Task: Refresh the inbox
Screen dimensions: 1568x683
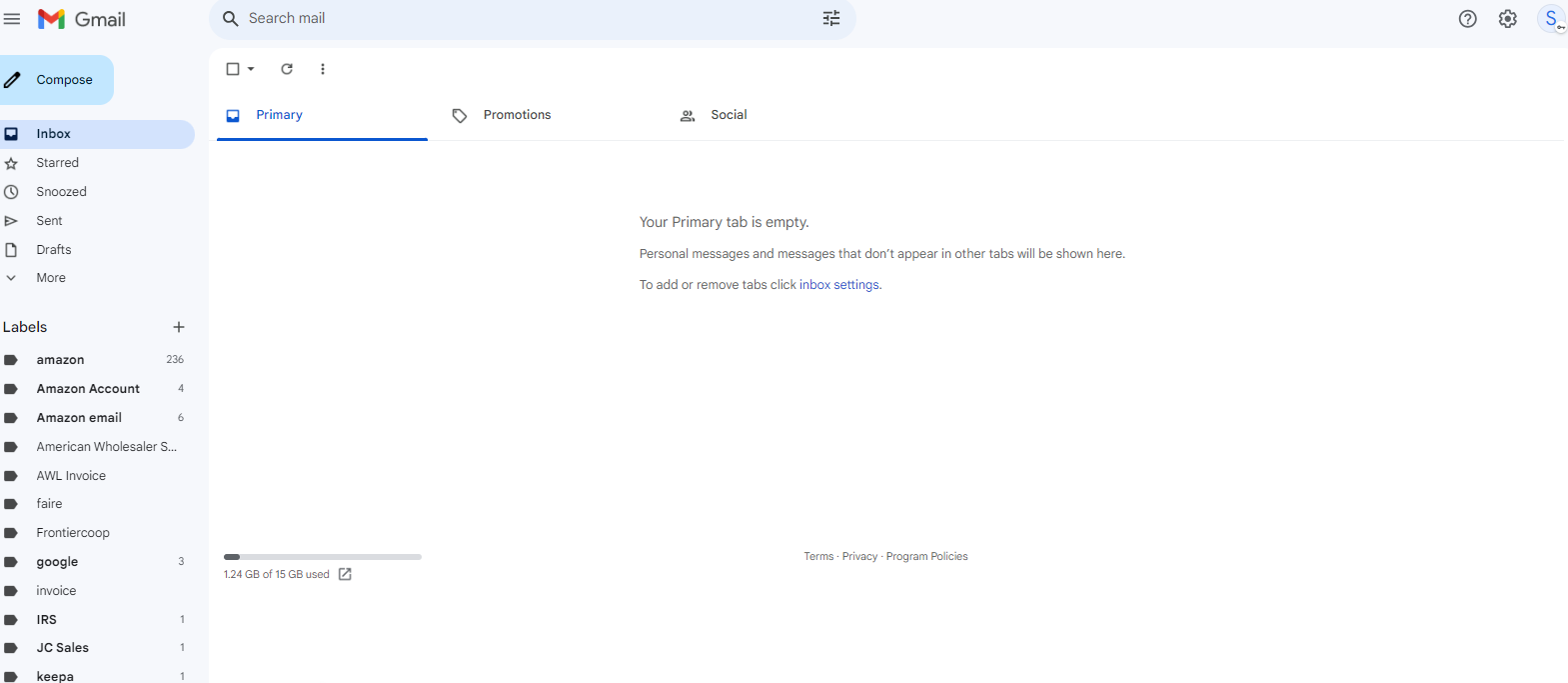Action: pos(287,69)
